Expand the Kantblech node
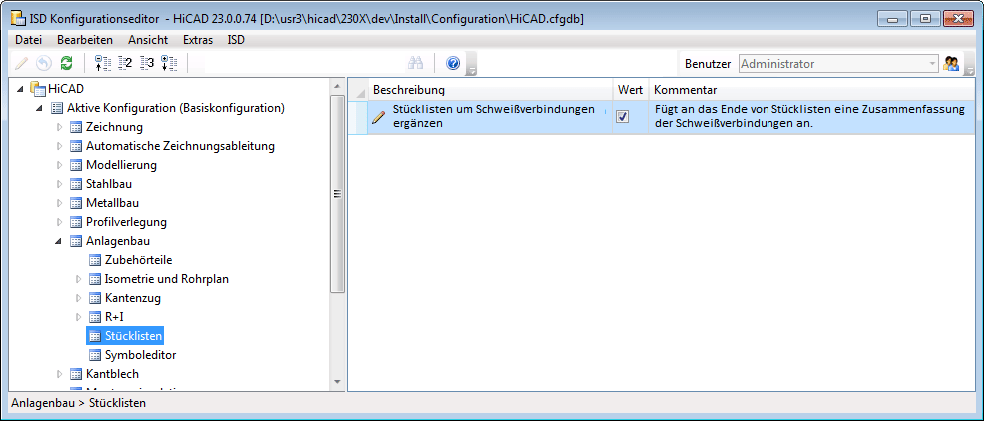The height and width of the screenshot is (421, 984). (60, 374)
